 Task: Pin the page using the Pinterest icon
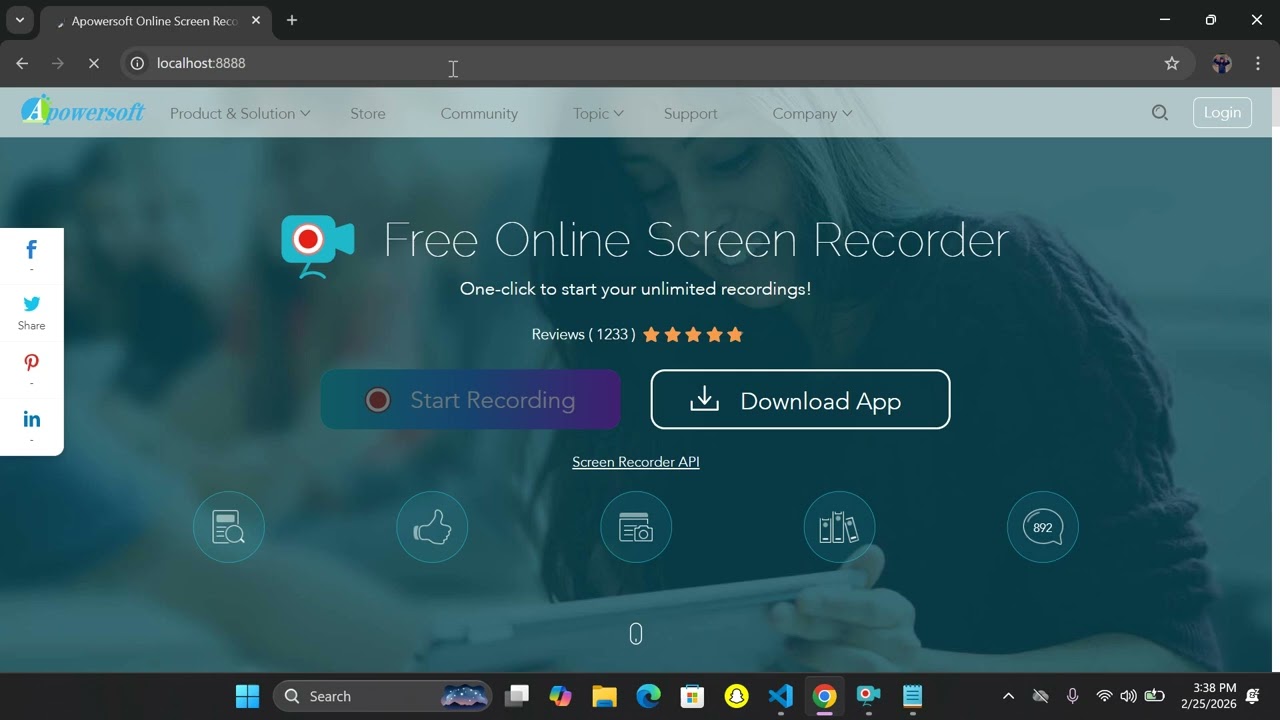(32, 363)
